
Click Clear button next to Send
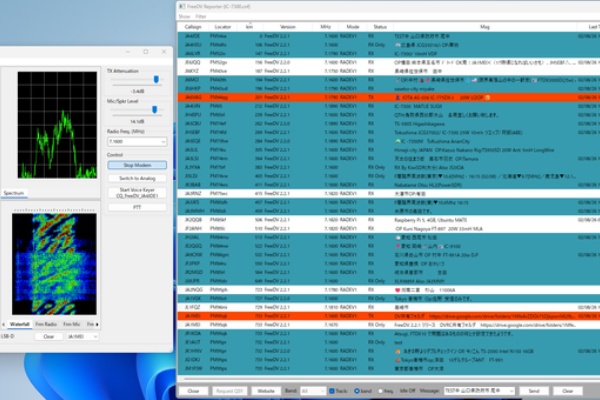point(567,391)
